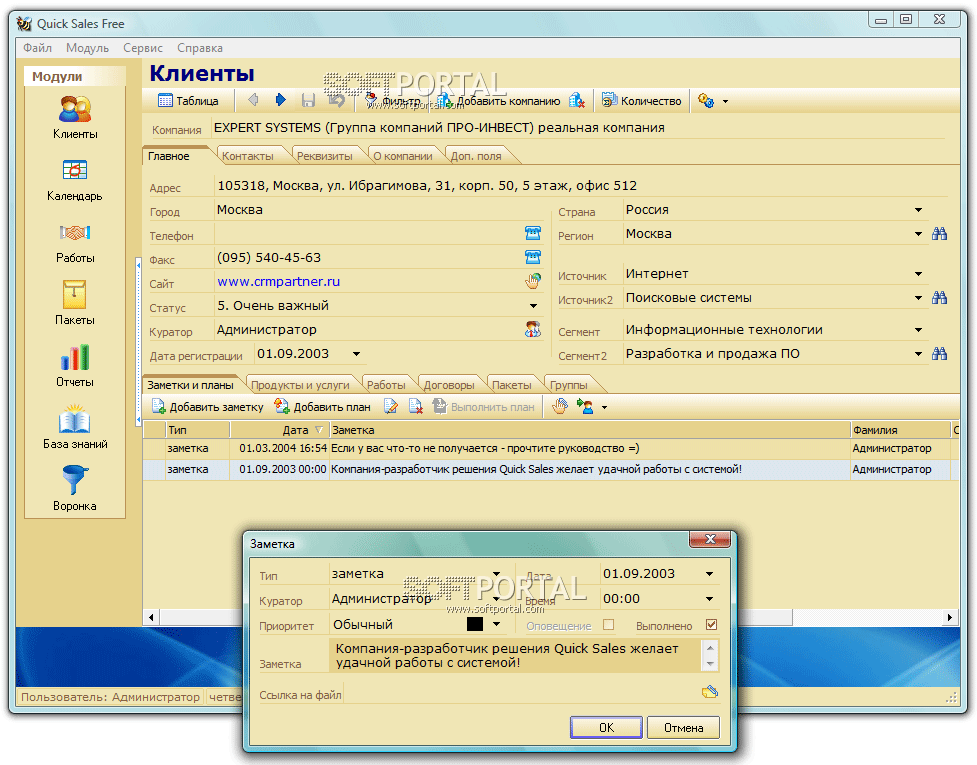Open the Работы module handshake icon

pyautogui.click(x=75, y=232)
